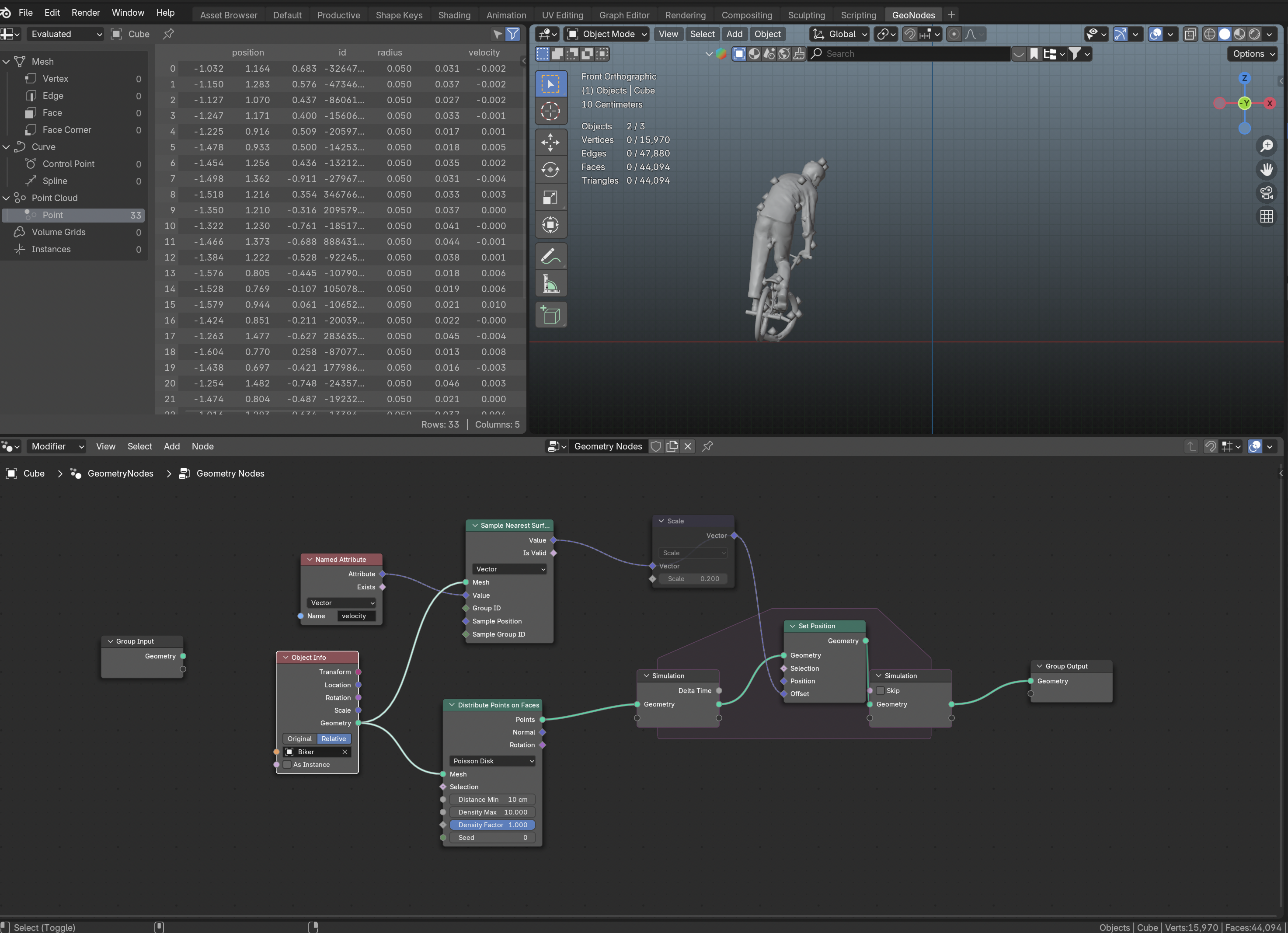Select the Scale tool in viewport

(550, 197)
